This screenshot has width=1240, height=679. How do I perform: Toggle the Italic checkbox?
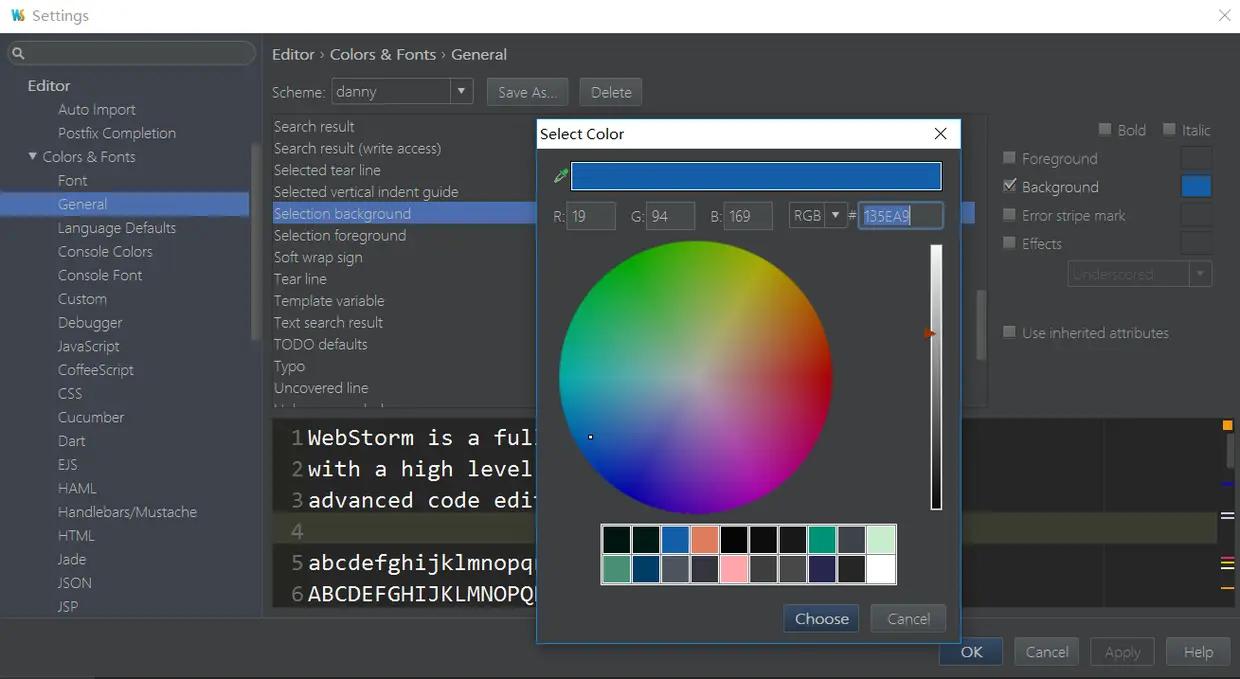[1169, 129]
